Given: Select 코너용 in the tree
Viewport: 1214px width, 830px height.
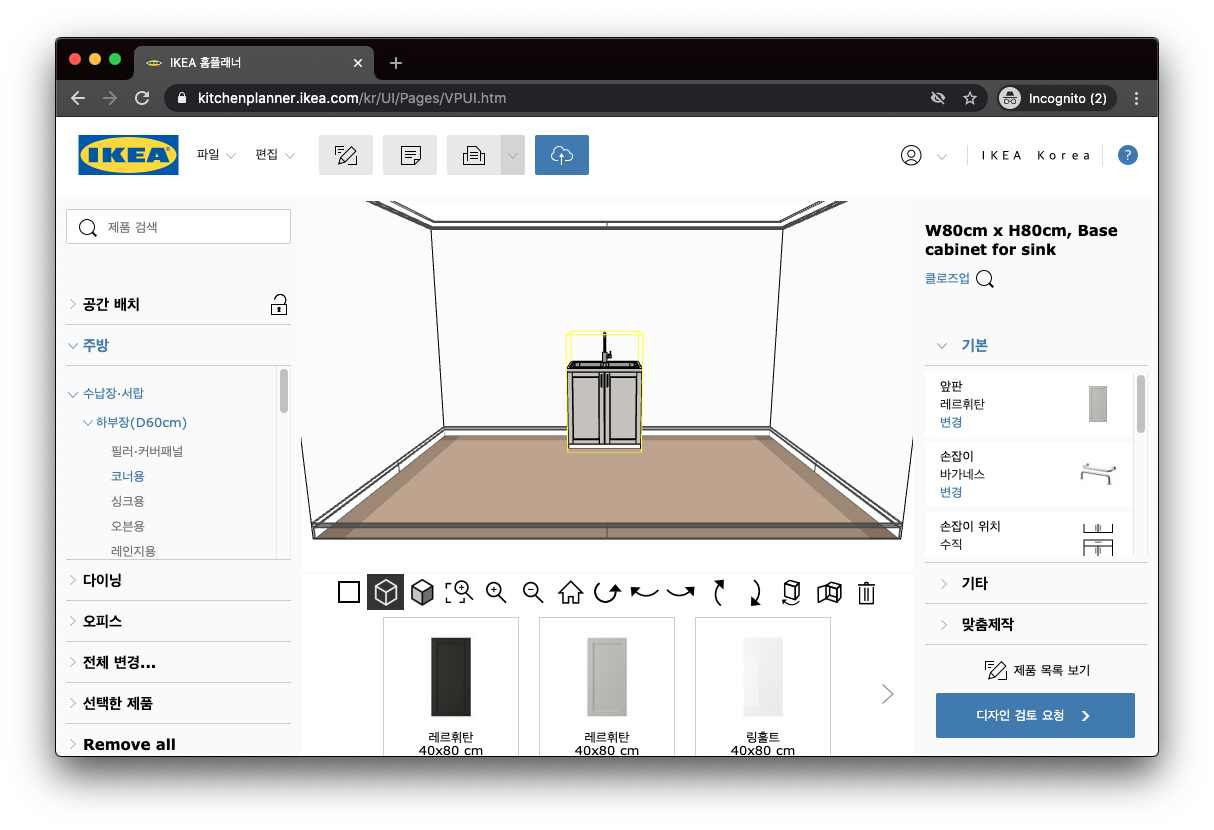Looking at the screenshot, I should coord(128,476).
